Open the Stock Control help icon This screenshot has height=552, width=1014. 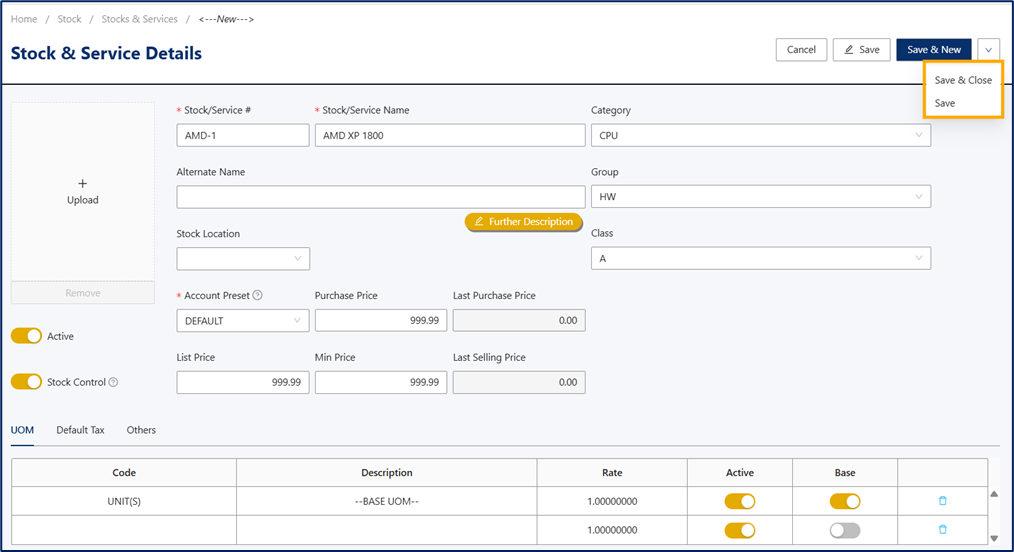click(x=113, y=382)
